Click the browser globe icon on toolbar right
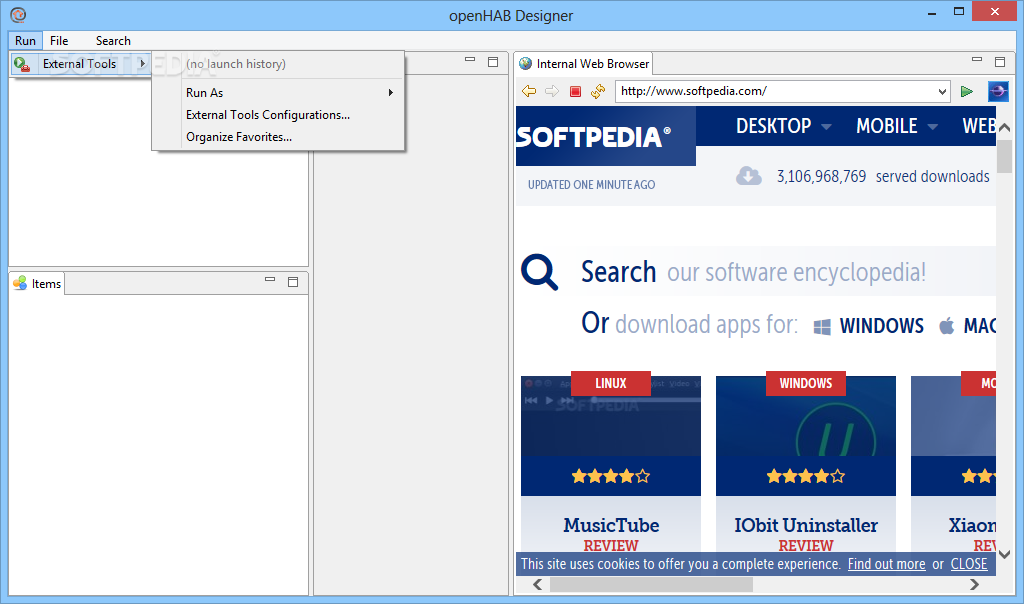Screen dimensions: 1024x604 coord(998,91)
